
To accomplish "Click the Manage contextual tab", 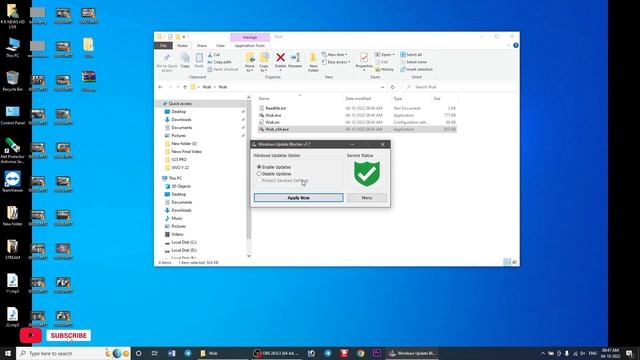I will pyautogui.click(x=250, y=37).
